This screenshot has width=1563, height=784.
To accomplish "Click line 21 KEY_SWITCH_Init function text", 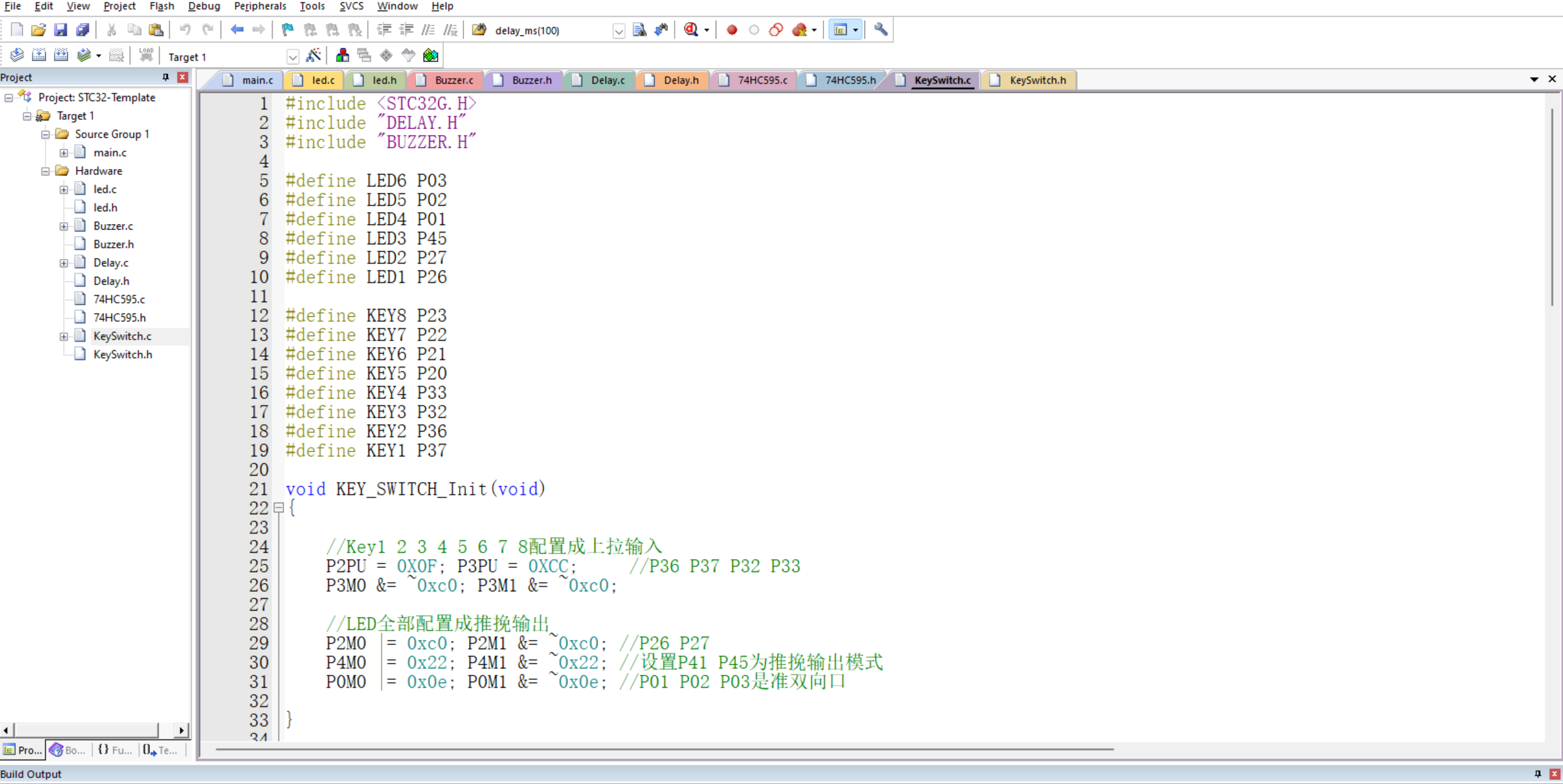I will [415, 489].
